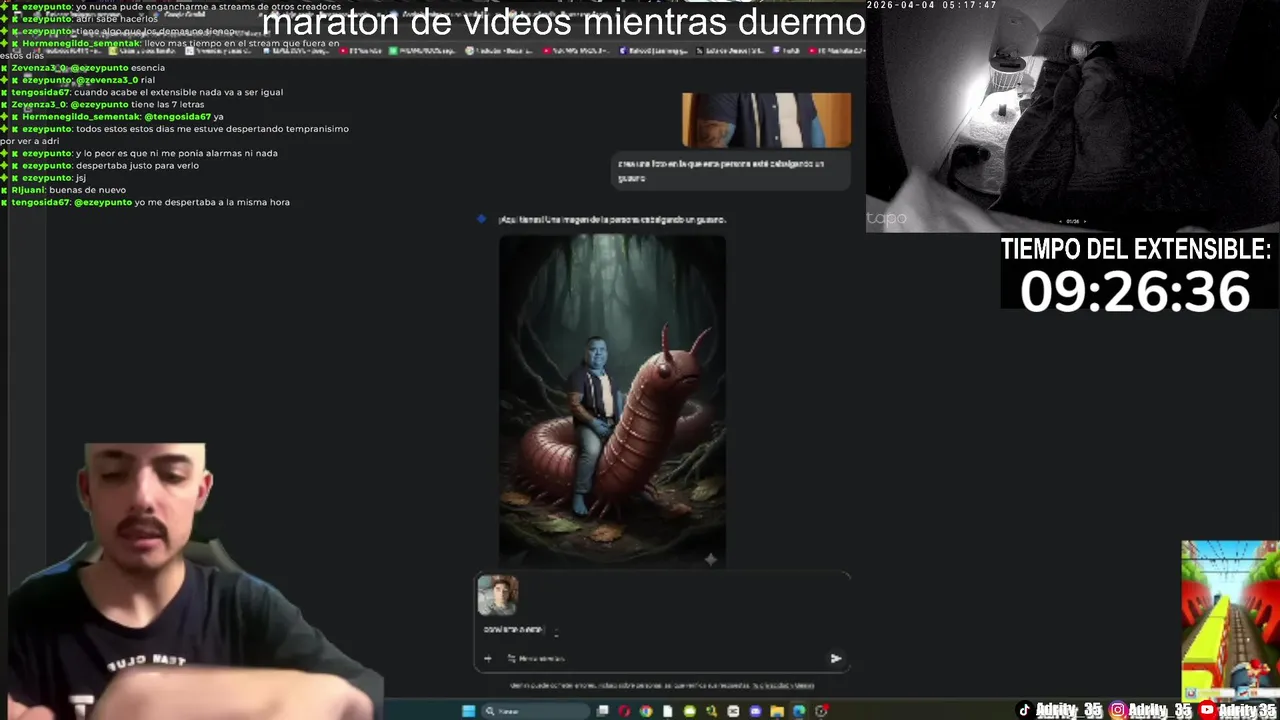Click username tengosida67 in the last chat message

[41, 202]
